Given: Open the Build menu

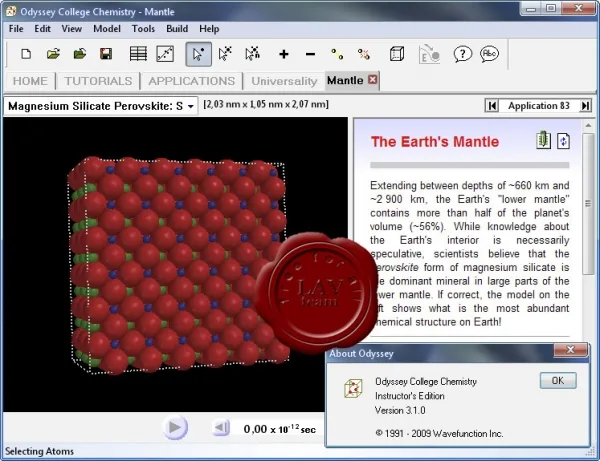Looking at the screenshot, I should [177, 29].
